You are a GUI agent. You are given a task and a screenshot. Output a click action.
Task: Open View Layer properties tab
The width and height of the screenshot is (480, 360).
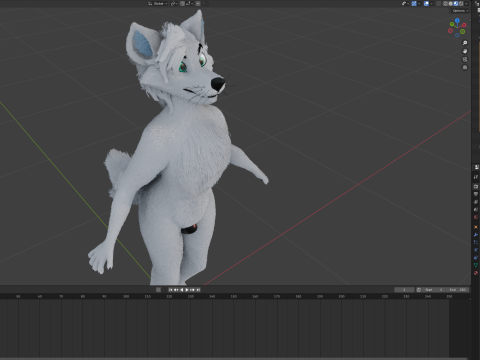pyautogui.click(x=476, y=202)
